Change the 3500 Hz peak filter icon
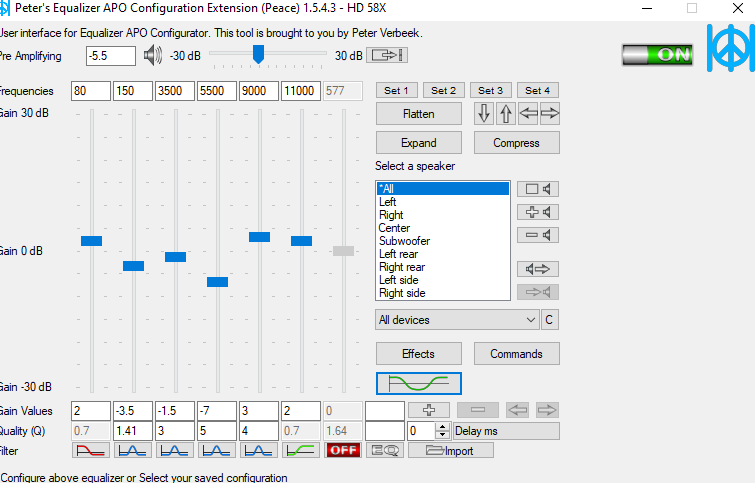The height and width of the screenshot is (483, 755). pyautogui.click(x=174, y=451)
